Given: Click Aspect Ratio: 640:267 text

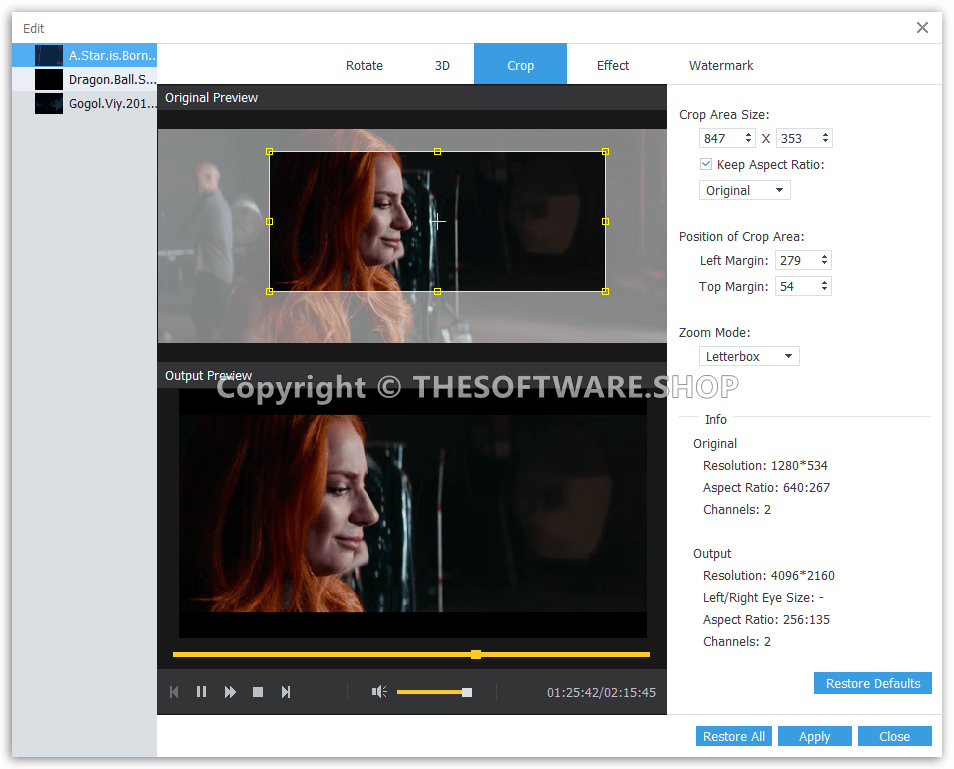Looking at the screenshot, I should pos(766,487).
